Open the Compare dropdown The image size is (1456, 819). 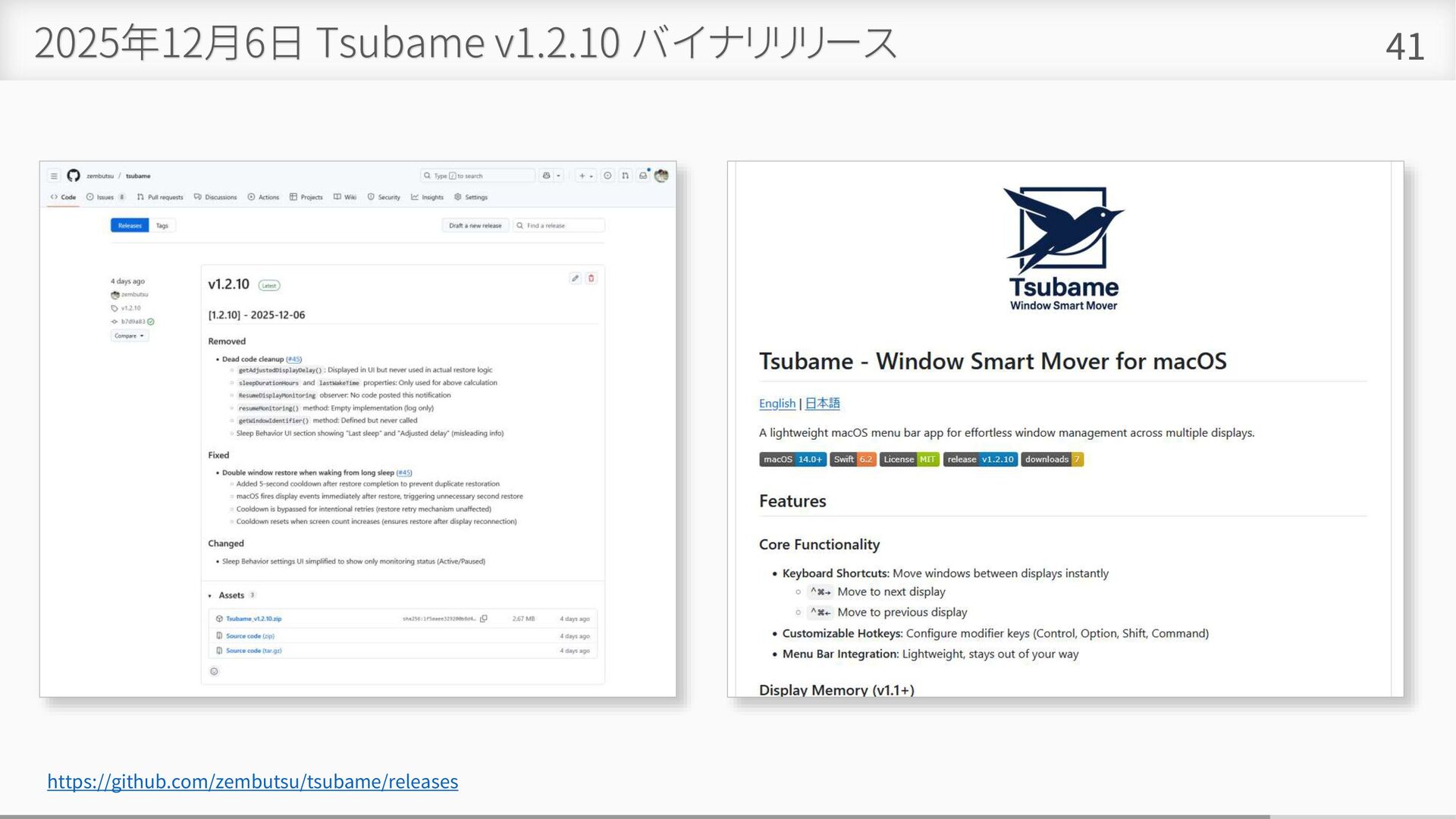tap(129, 336)
